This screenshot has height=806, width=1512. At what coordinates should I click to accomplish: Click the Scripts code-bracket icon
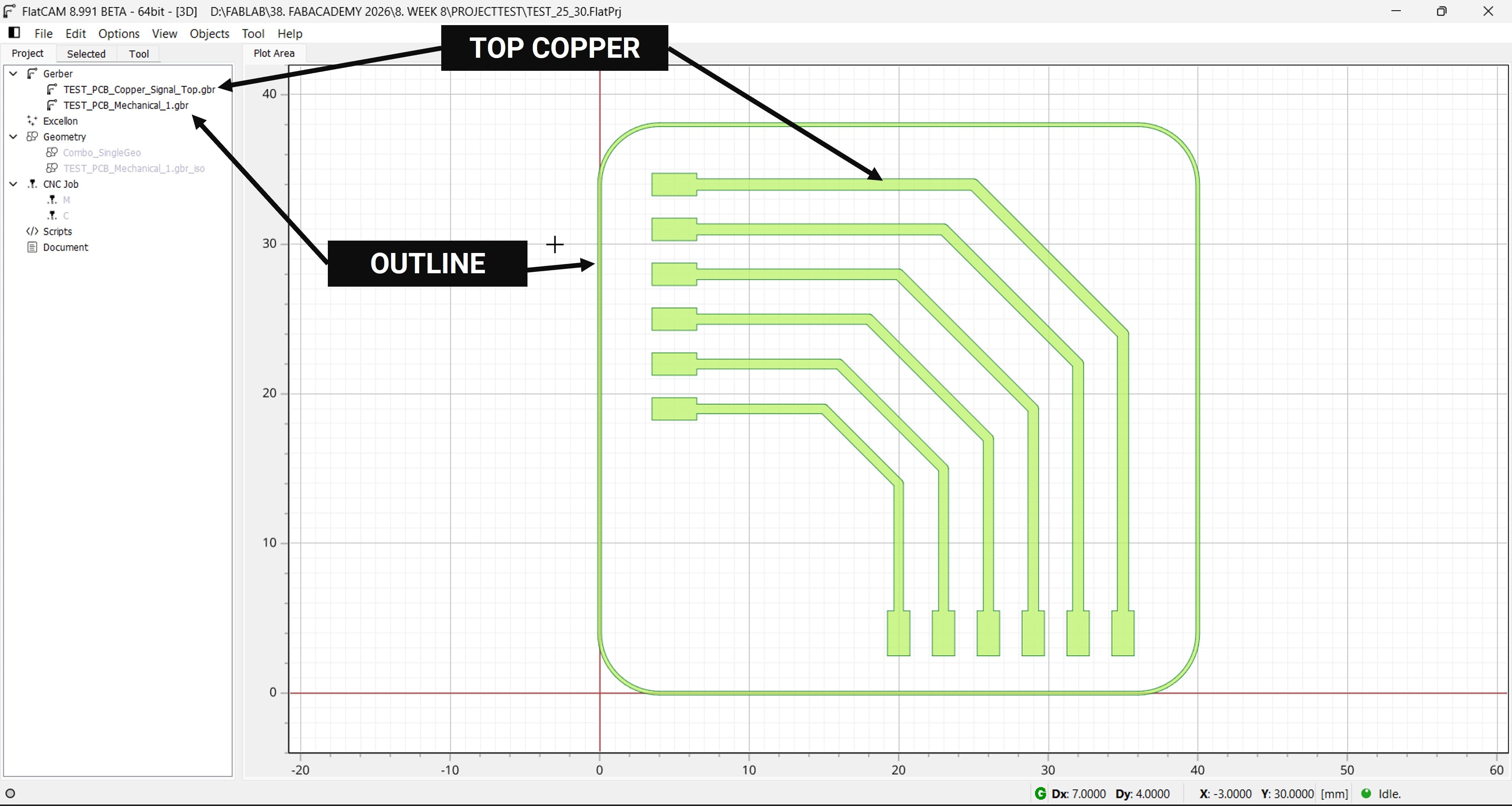pos(32,231)
